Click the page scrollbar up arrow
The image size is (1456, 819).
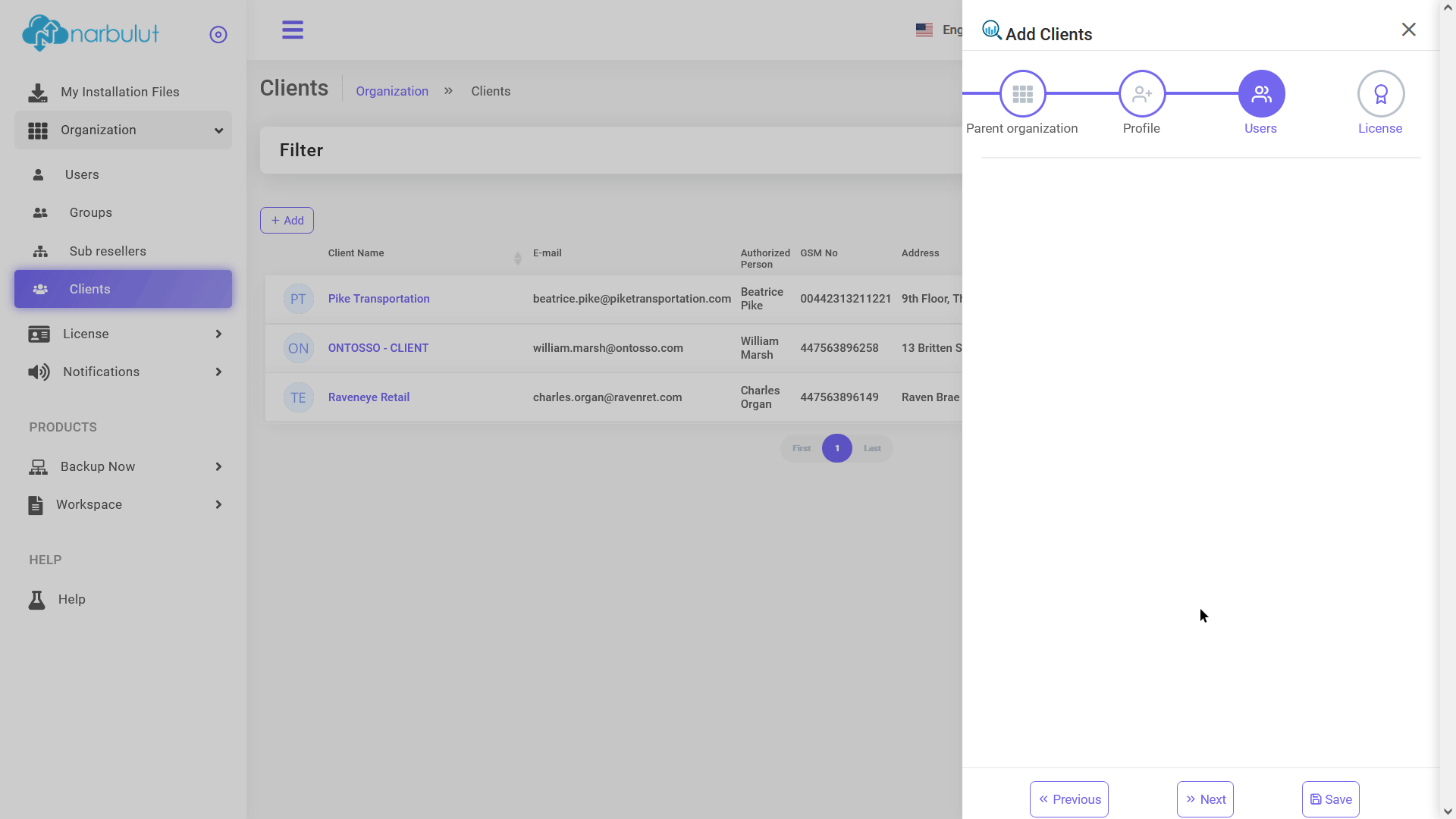[1448, 8]
